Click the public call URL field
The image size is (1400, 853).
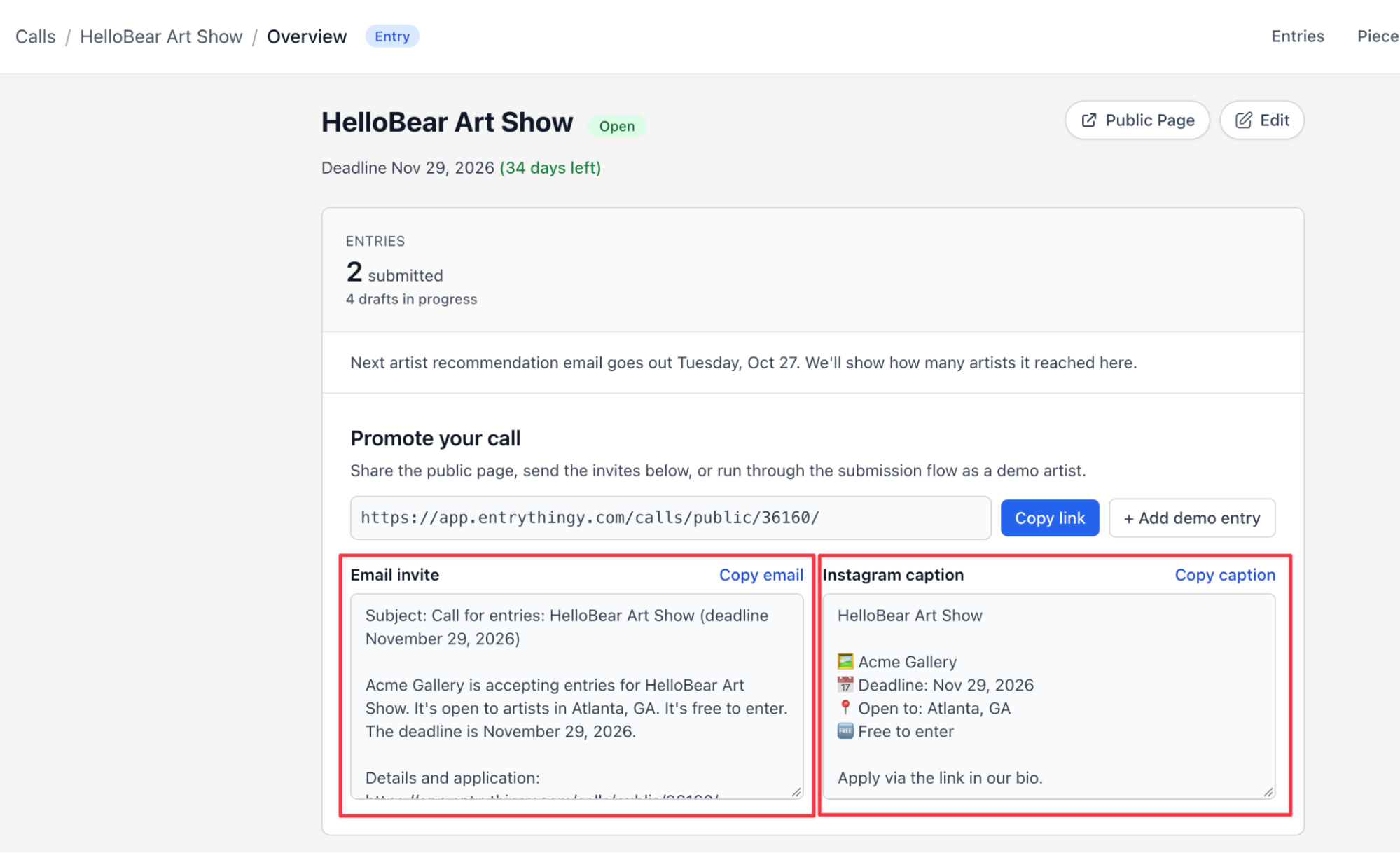[x=670, y=518]
